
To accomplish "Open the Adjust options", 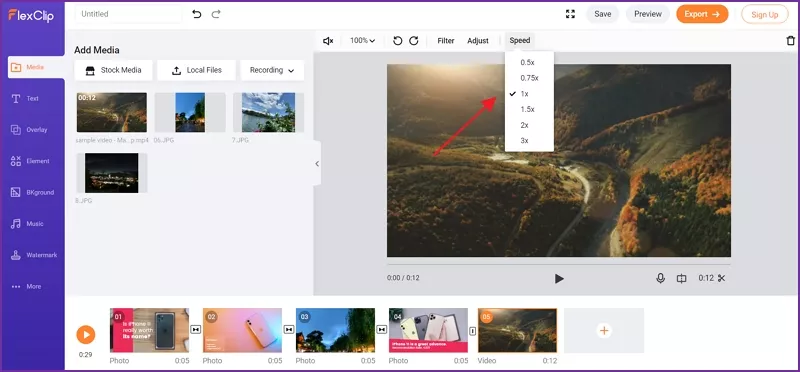I will tap(478, 41).
